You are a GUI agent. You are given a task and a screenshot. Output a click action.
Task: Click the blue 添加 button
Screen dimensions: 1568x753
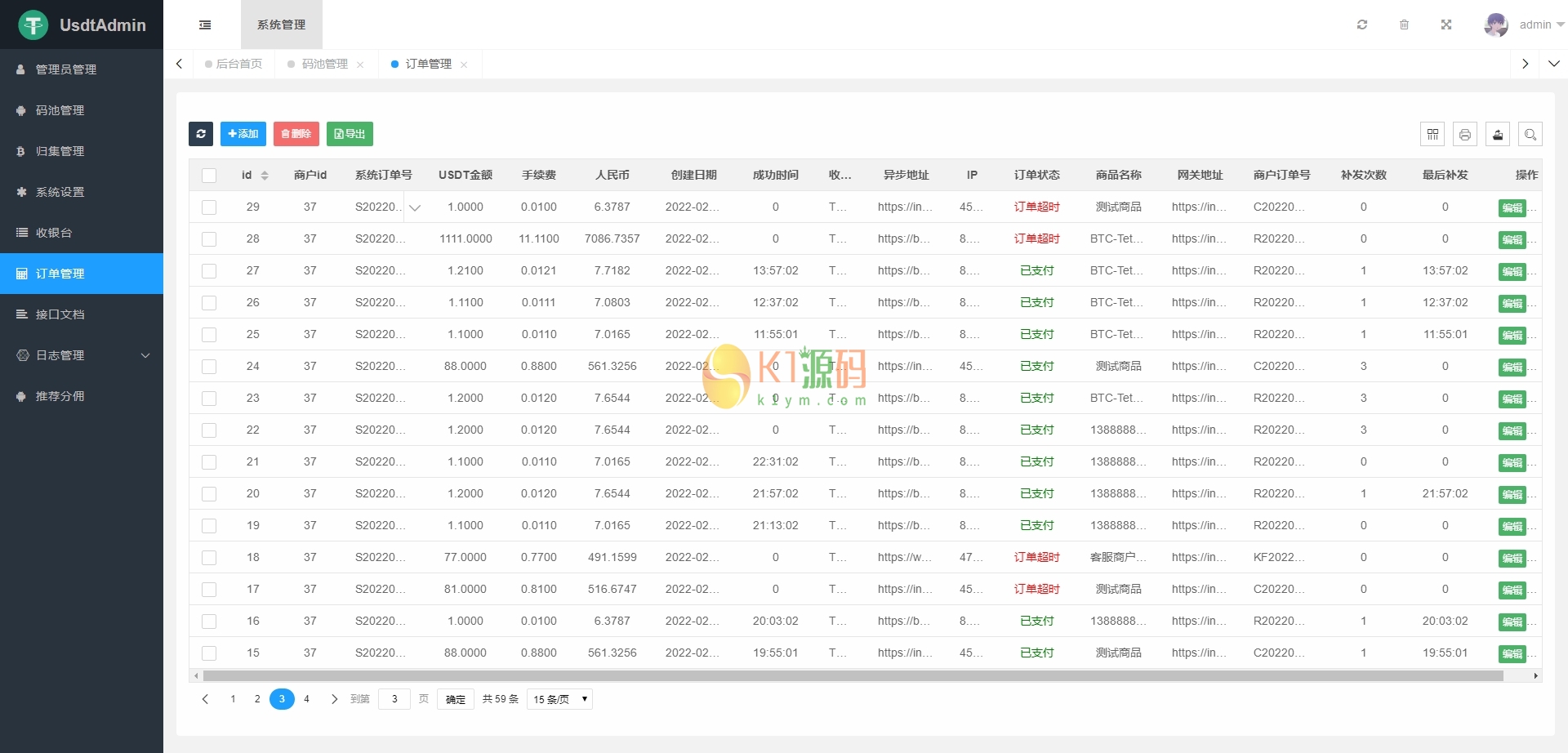(x=243, y=134)
